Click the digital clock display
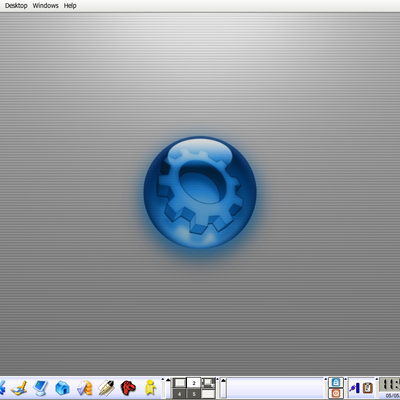This screenshot has width=400, height=400. click(390, 385)
